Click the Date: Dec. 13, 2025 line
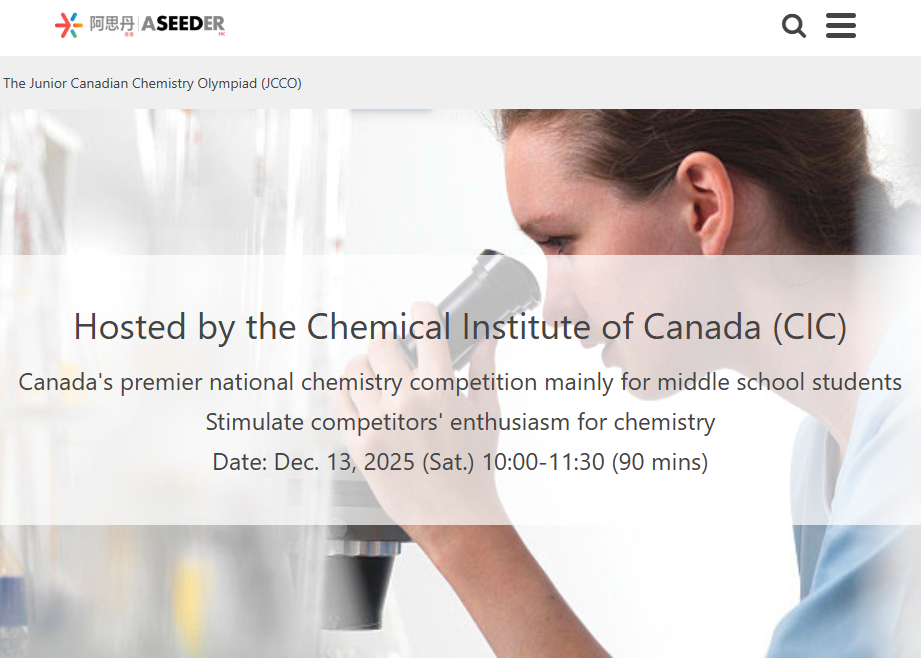This screenshot has width=921, height=658. [x=460, y=462]
